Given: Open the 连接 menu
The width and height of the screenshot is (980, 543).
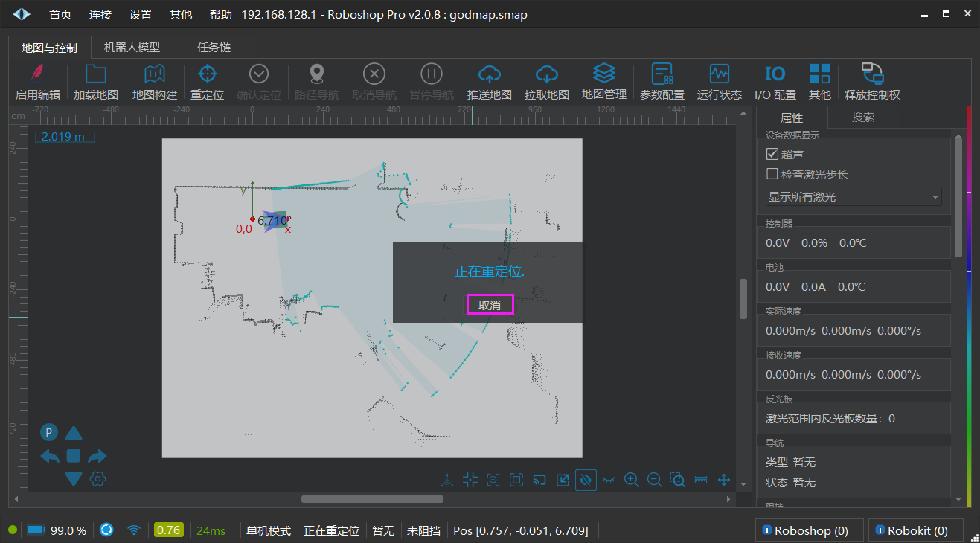Looking at the screenshot, I should (x=100, y=14).
